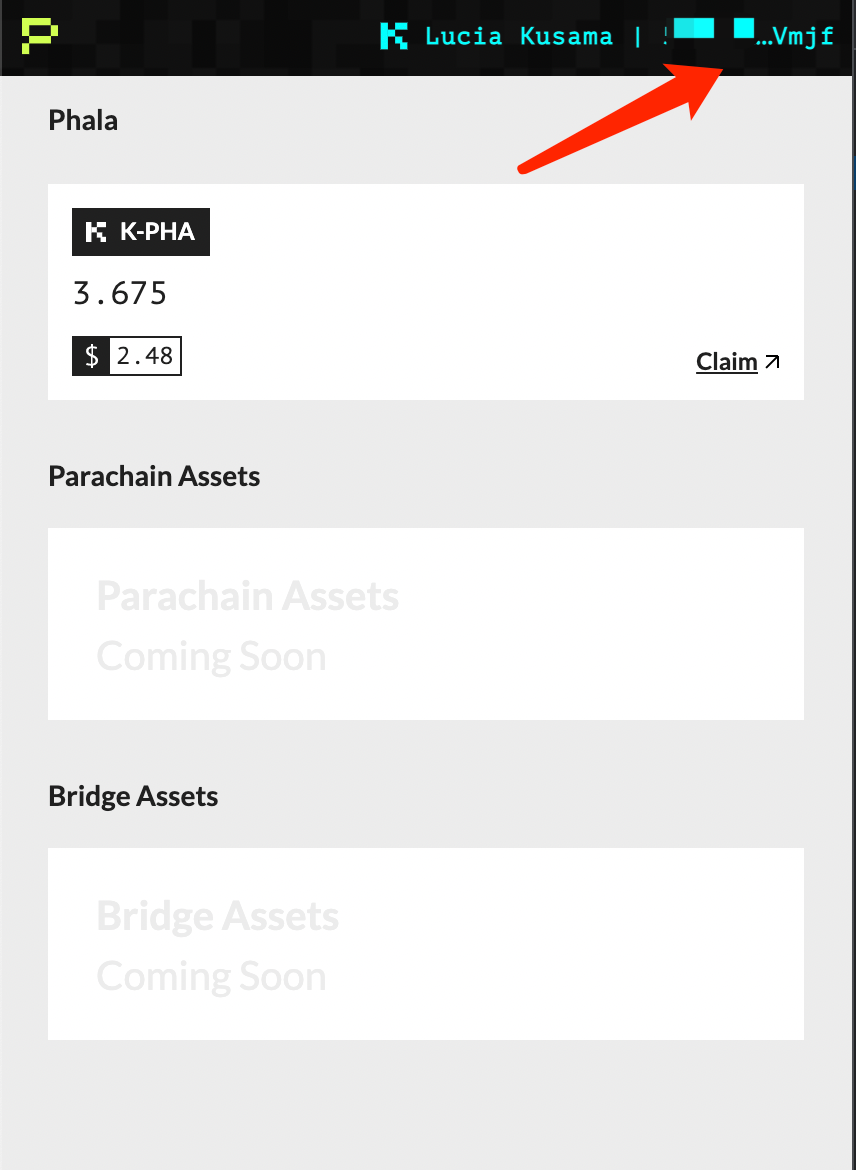Click the Bridge Assets section heading
Viewport: 856px width, 1170px height.
click(133, 796)
